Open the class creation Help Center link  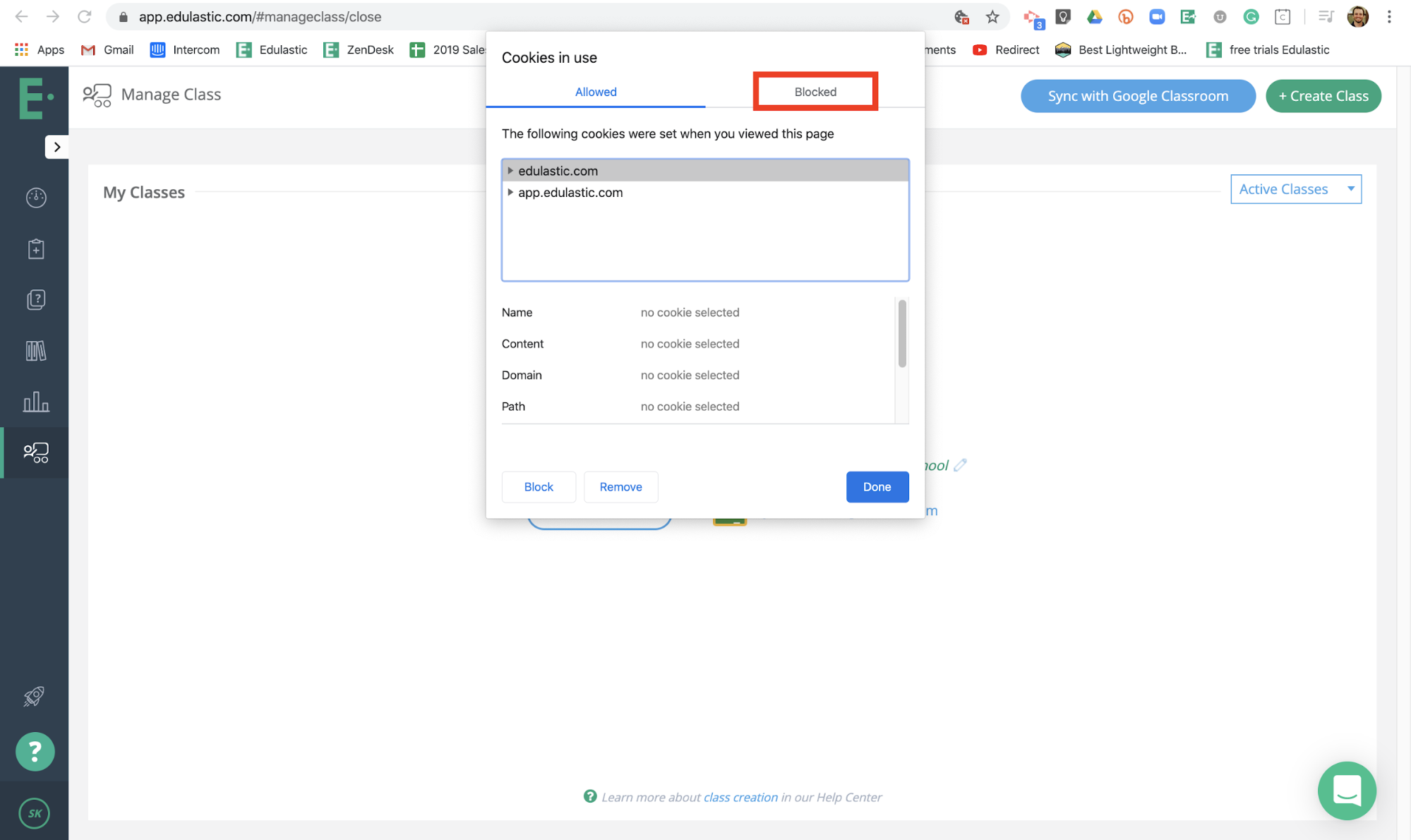click(739, 797)
